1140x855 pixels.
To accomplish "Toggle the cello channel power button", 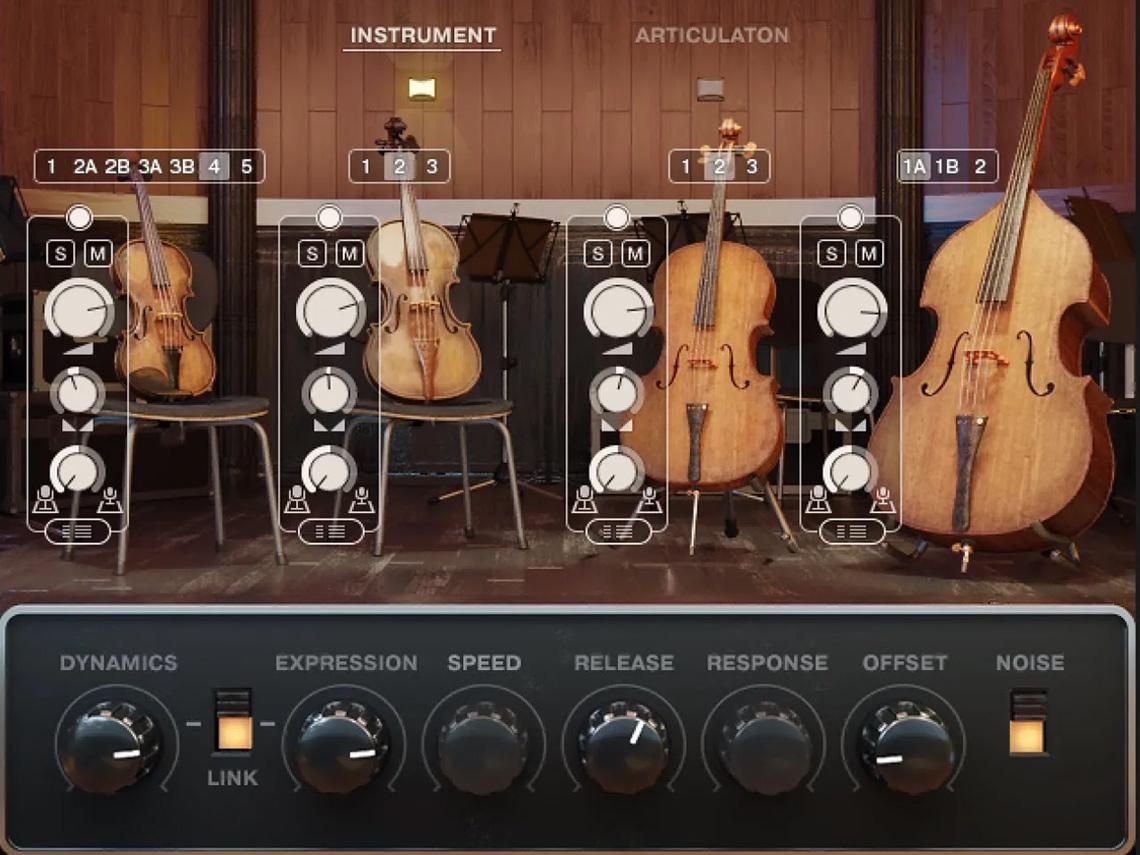I will (617, 217).
